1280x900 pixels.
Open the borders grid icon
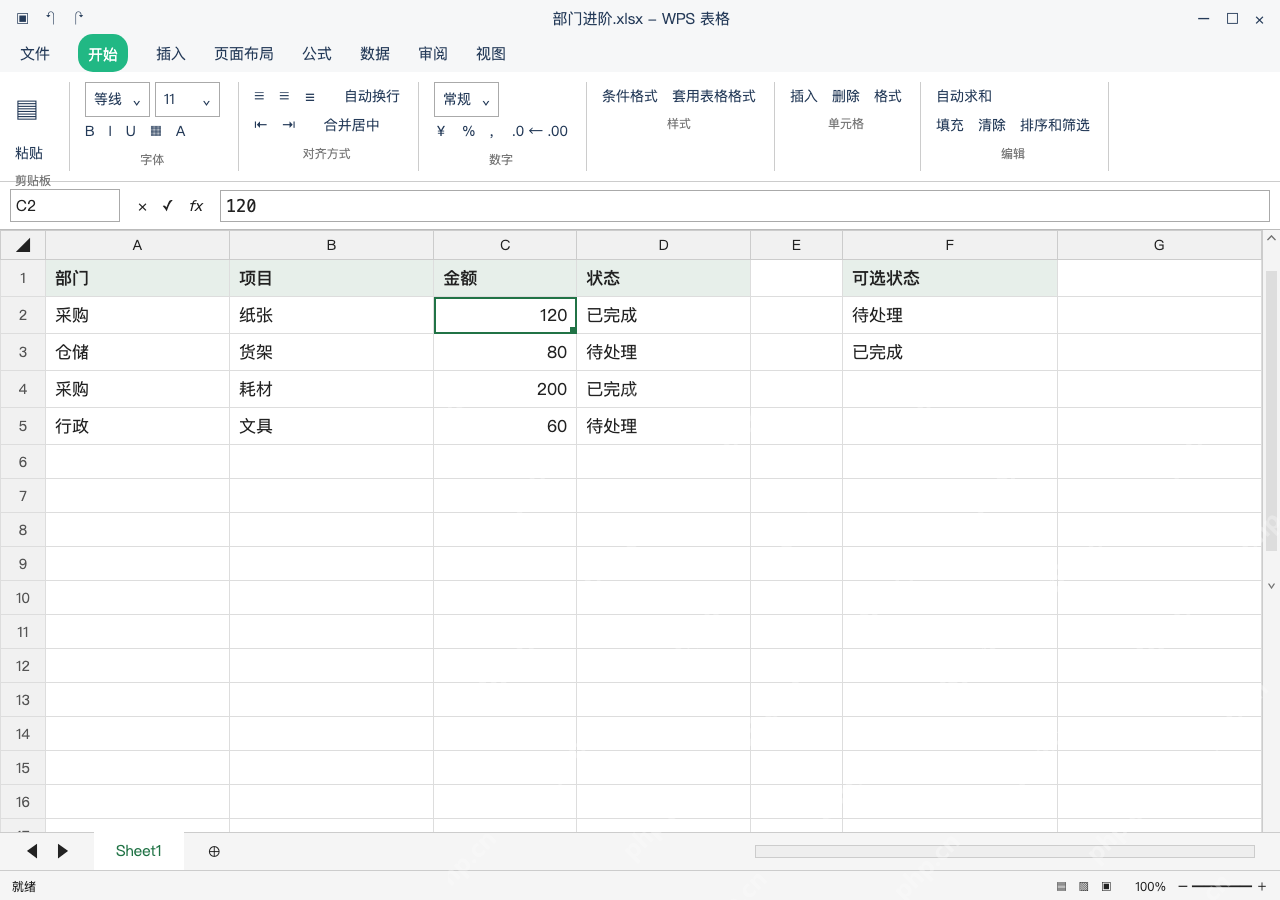[x=156, y=131]
